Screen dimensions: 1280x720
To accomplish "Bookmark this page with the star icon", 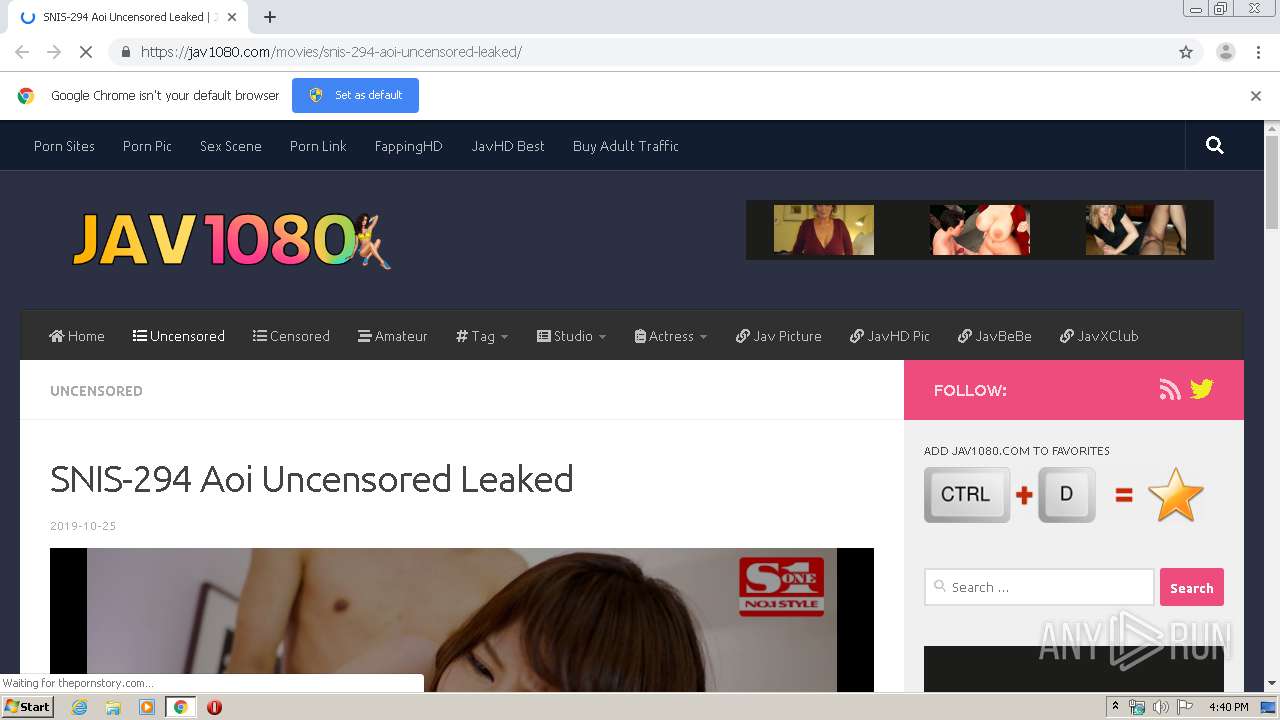I will click(1186, 52).
